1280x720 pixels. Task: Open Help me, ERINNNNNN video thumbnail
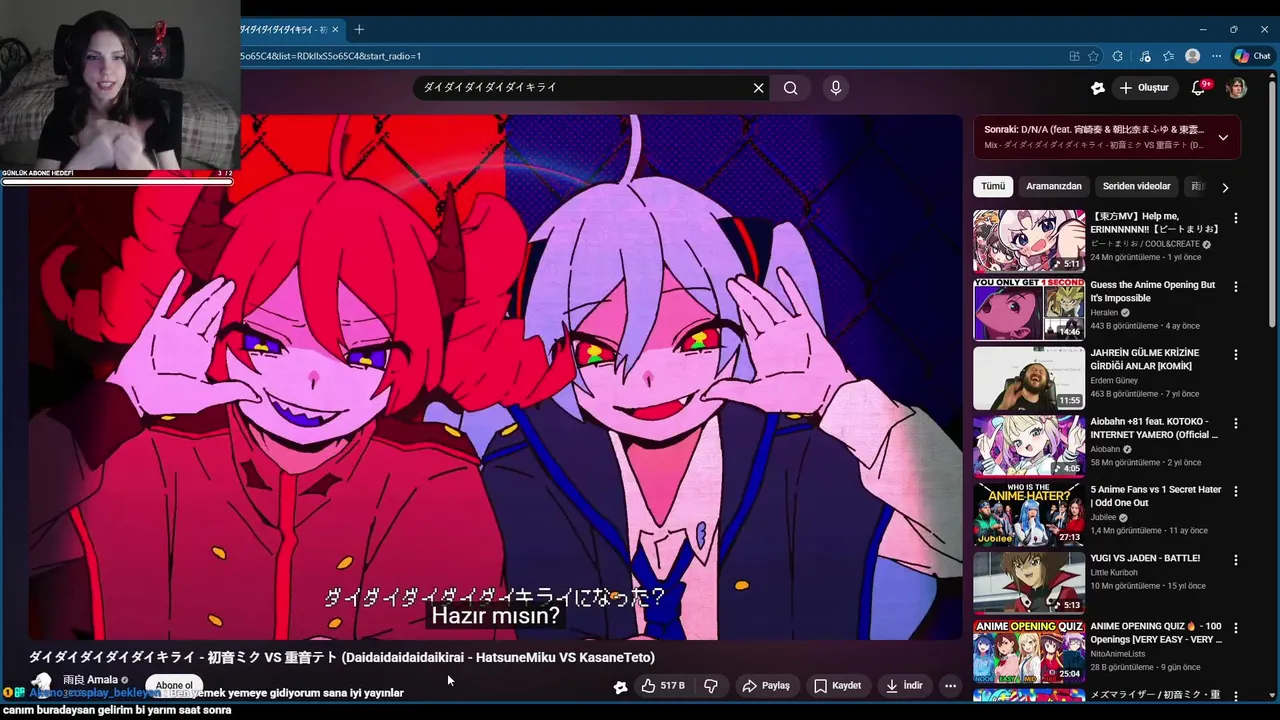coord(1029,241)
